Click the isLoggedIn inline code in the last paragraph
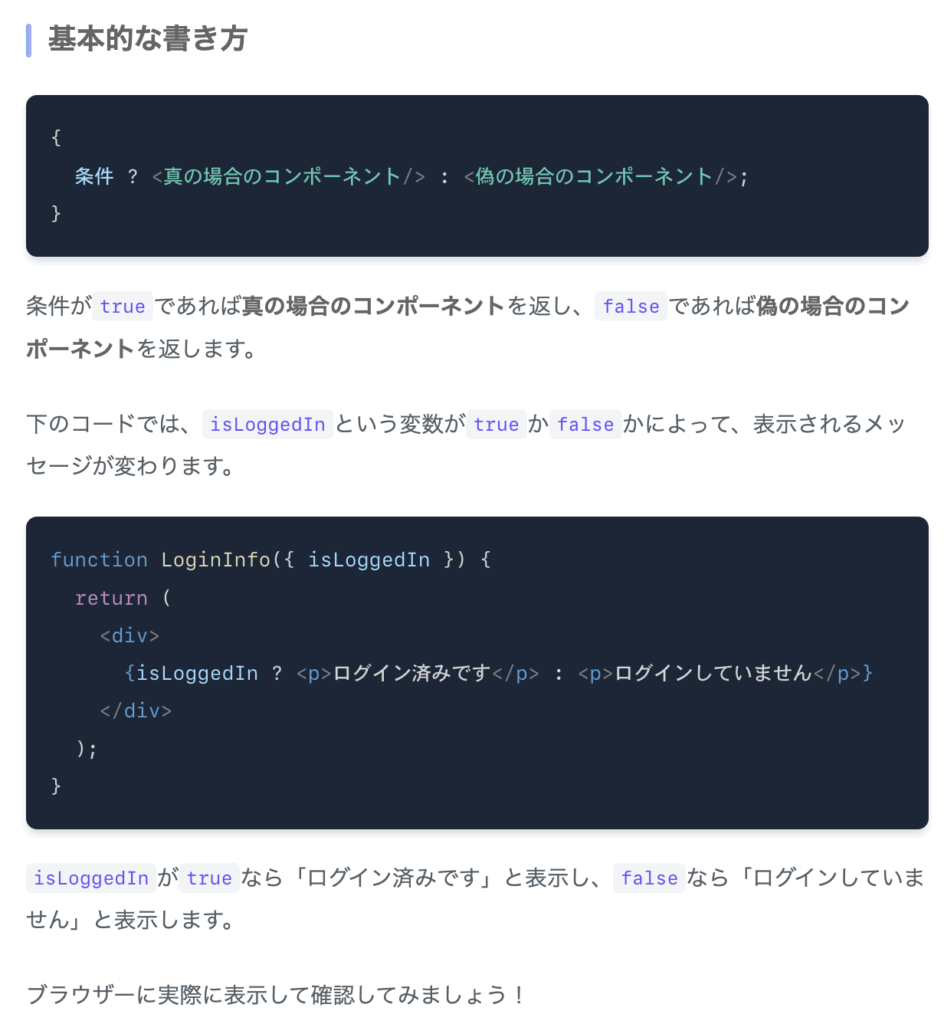 pyautogui.click(x=91, y=878)
